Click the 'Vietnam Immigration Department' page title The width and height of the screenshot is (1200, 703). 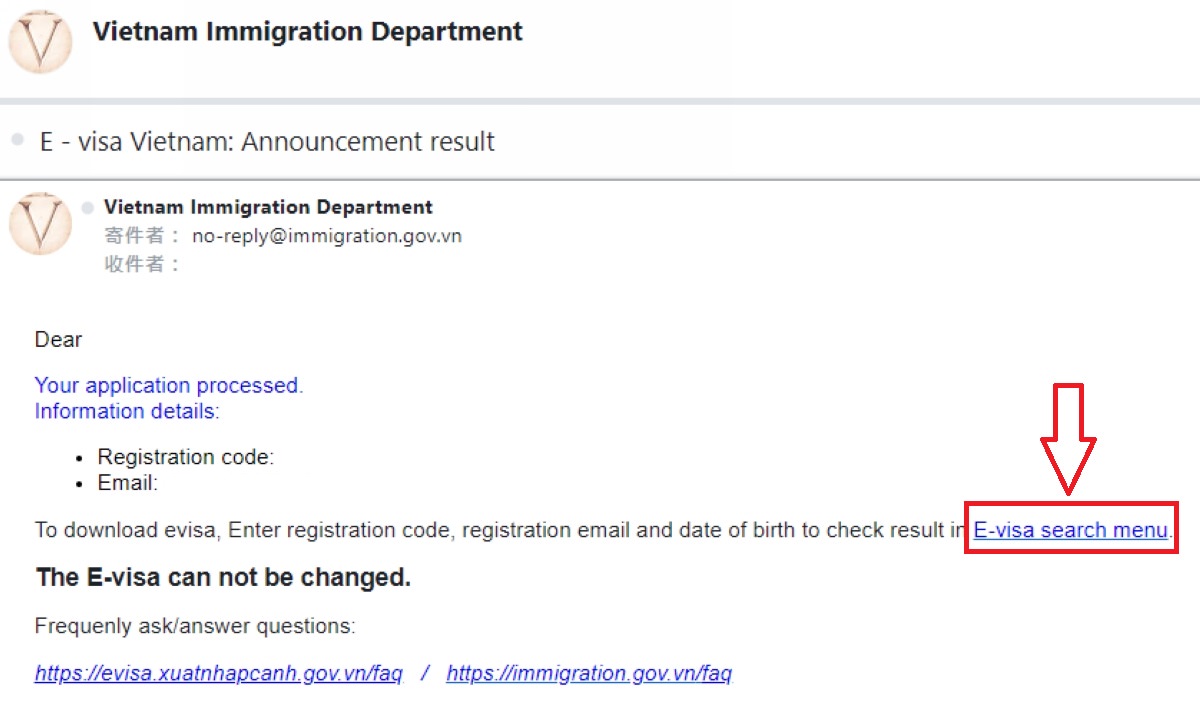coord(308,31)
